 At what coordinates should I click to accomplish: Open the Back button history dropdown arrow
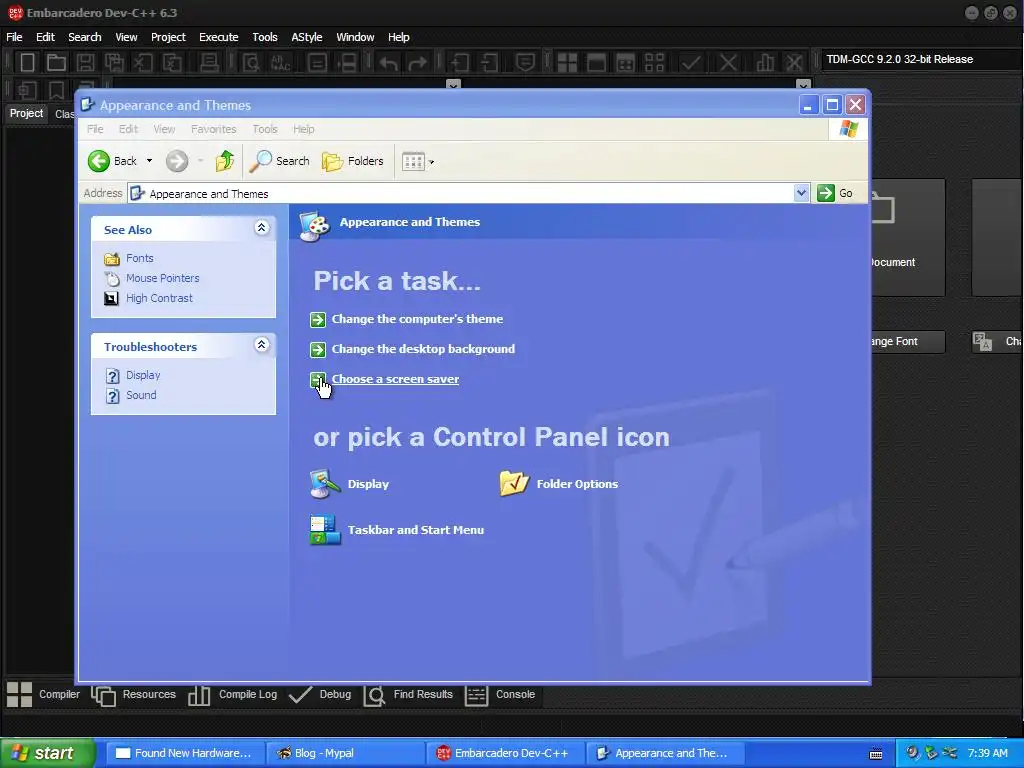point(150,161)
